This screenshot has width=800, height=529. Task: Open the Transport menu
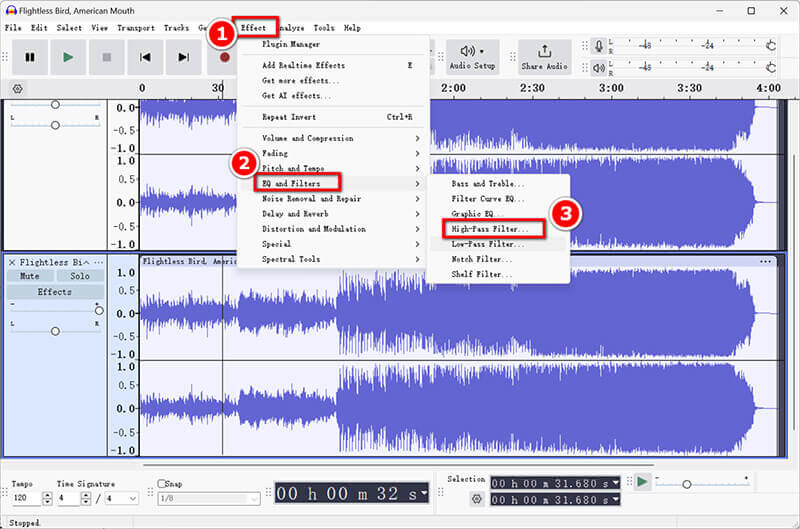click(136, 28)
